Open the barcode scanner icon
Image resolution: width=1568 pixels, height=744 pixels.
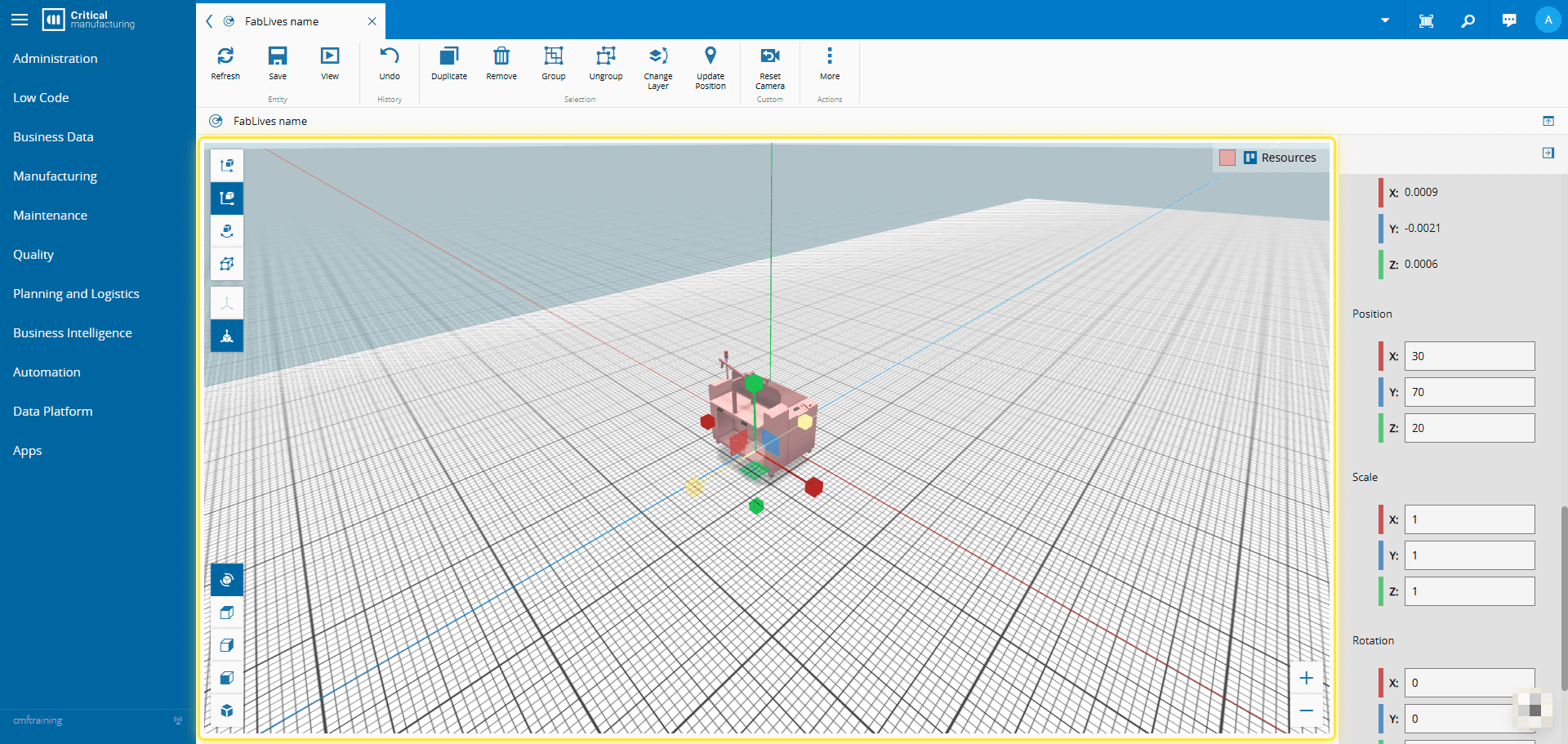[x=1426, y=20]
